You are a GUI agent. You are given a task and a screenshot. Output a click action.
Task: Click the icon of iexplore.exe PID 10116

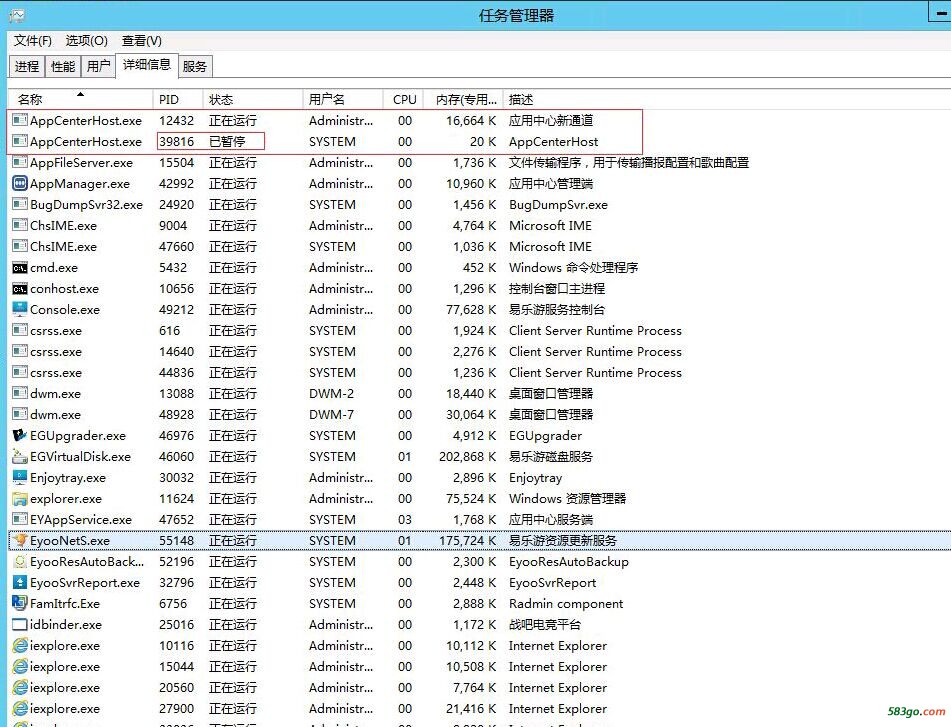20,646
